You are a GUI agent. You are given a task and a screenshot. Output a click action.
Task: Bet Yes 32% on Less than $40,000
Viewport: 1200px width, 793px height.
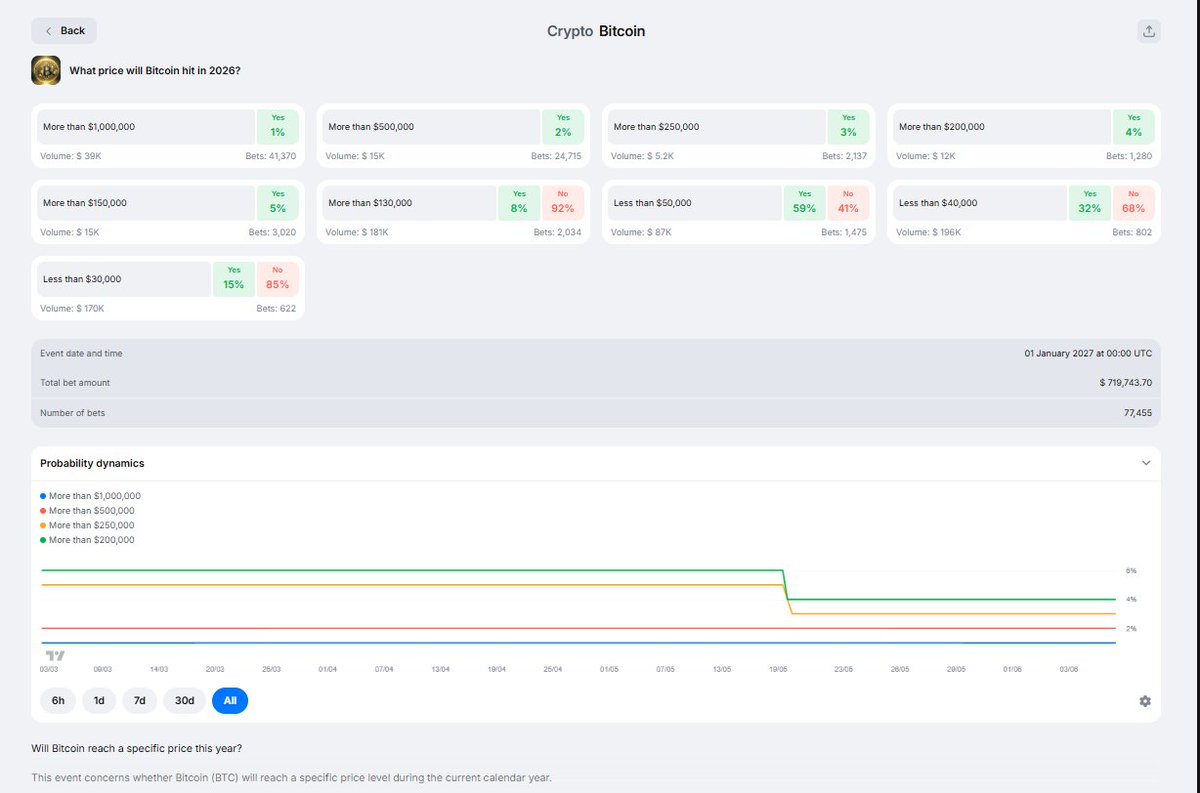click(x=1090, y=203)
